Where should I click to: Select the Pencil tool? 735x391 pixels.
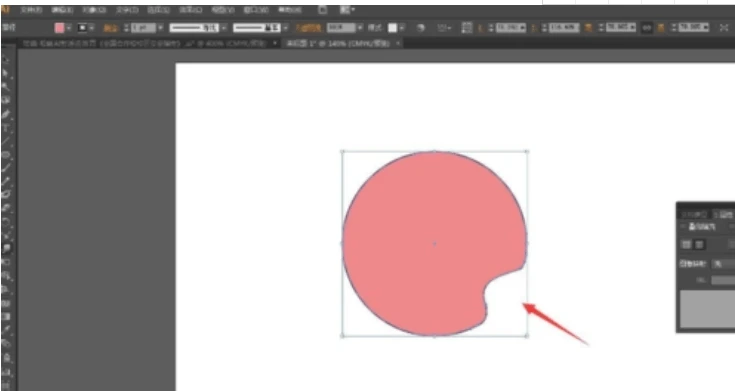6,181
